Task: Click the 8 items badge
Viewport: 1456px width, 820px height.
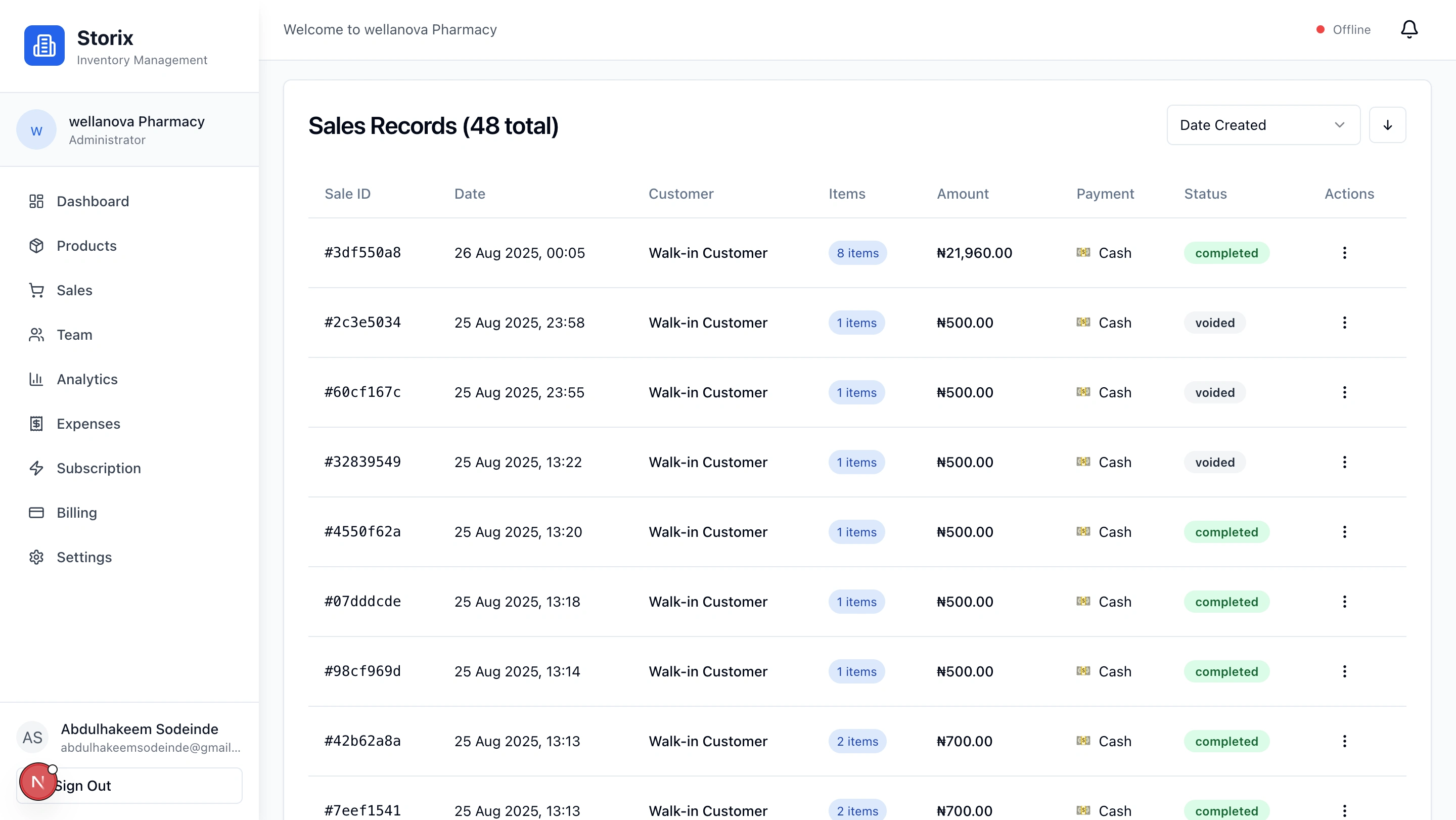Action: point(857,253)
